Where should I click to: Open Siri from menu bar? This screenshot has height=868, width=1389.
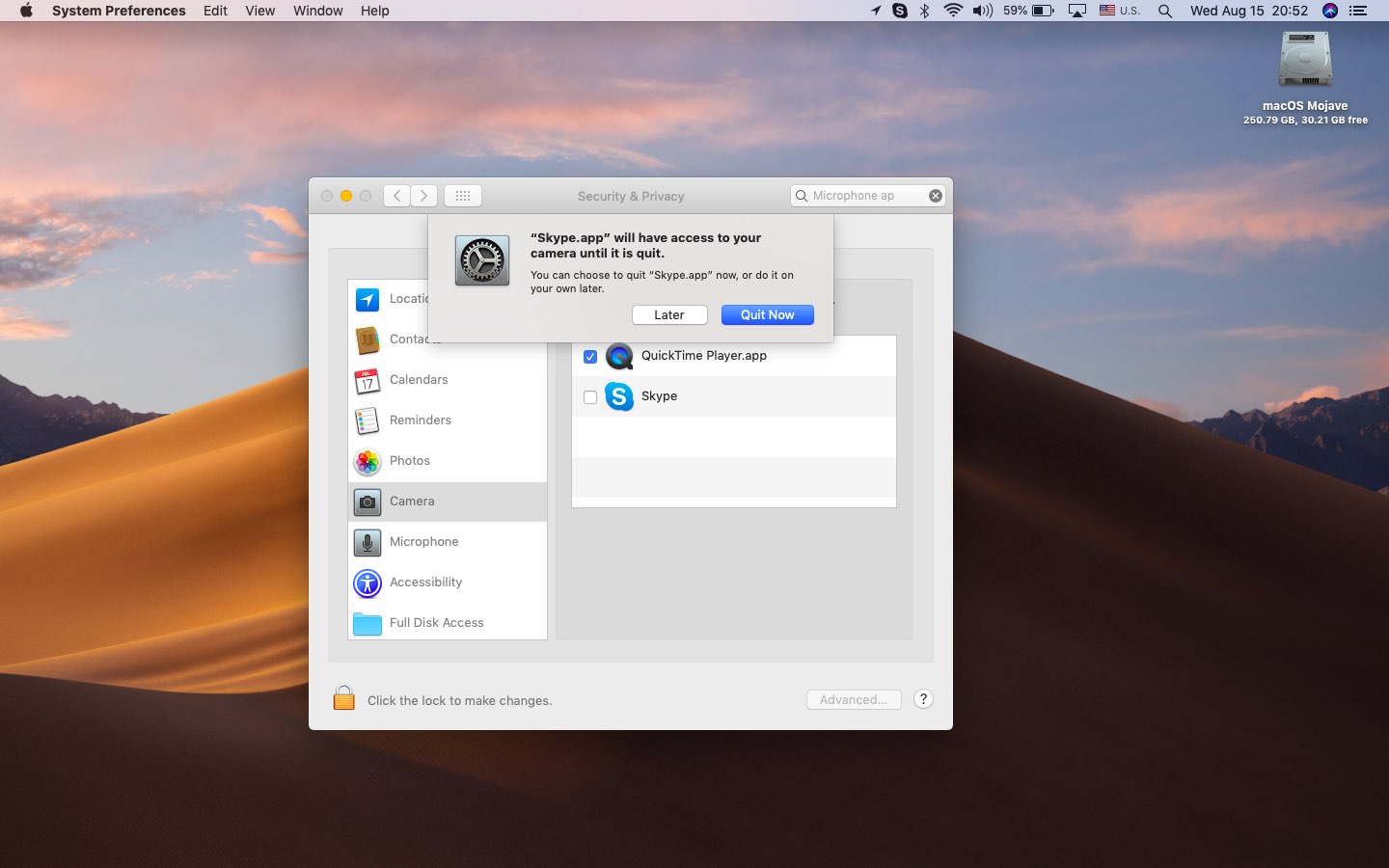click(x=1330, y=11)
